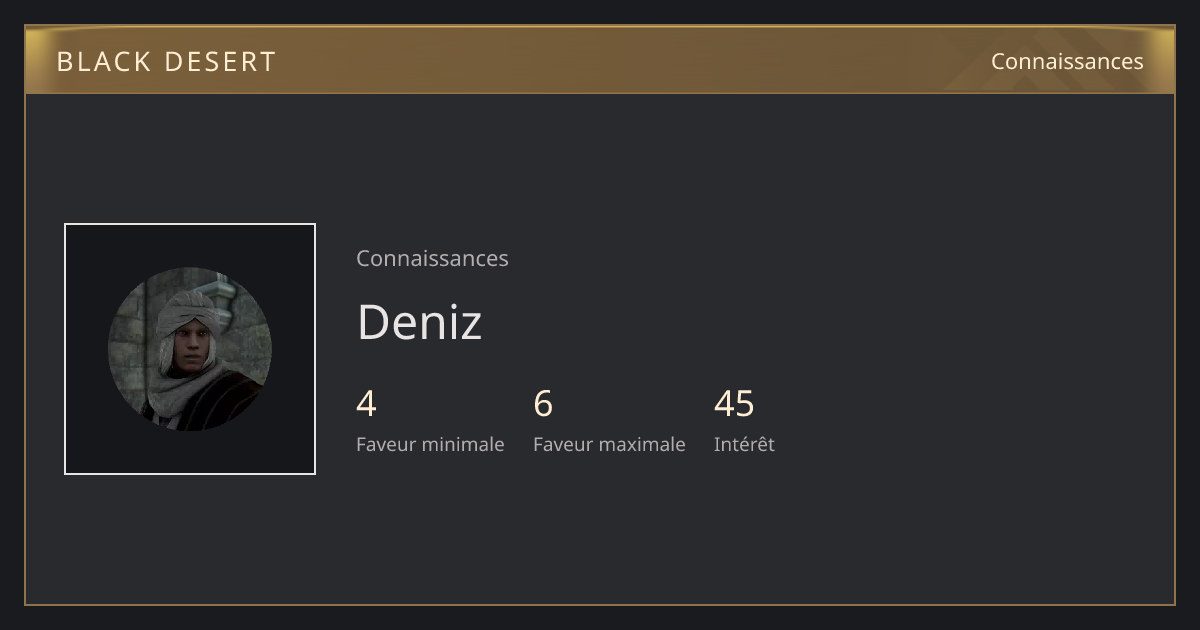
Task: Click the BLACK DESERT header title
Action: [x=166, y=62]
